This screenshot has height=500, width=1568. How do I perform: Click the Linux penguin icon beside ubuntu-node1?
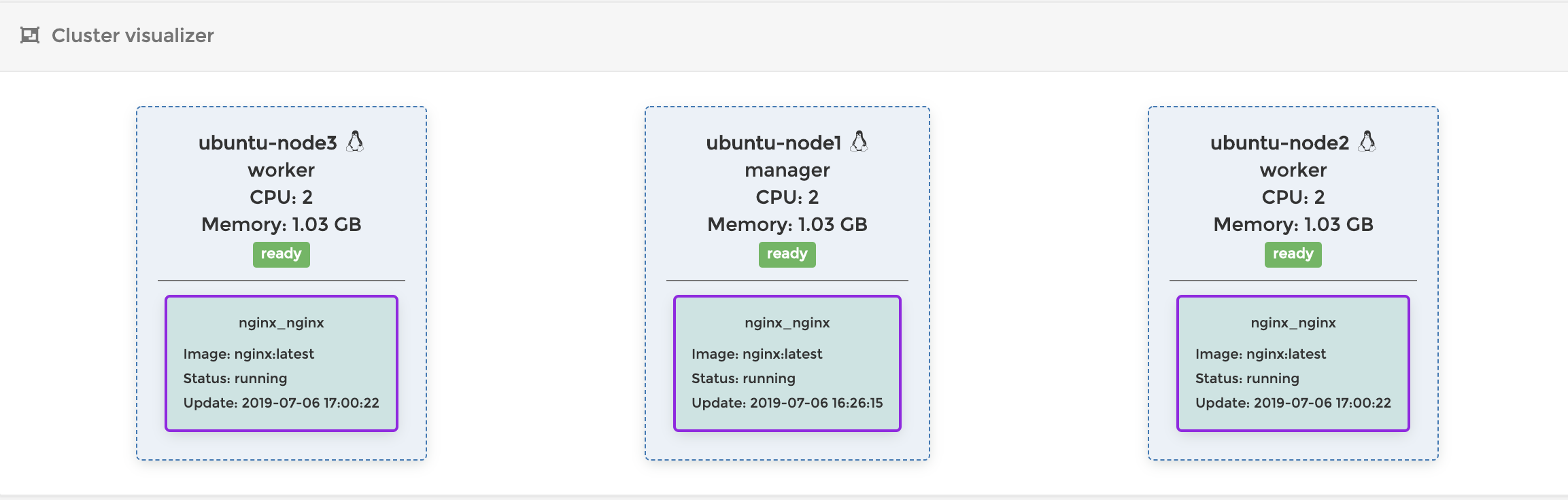point(859,141)
